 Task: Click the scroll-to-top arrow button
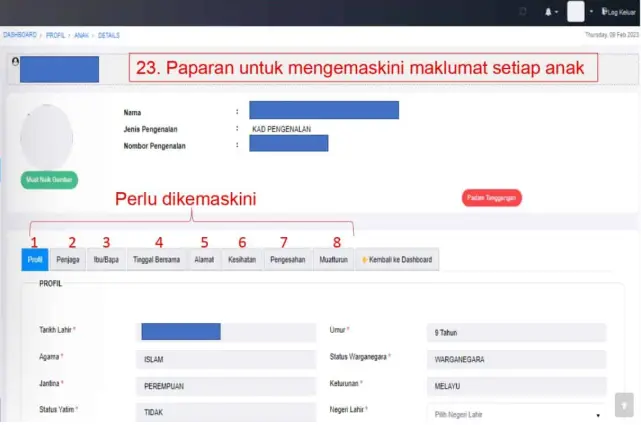624,405
